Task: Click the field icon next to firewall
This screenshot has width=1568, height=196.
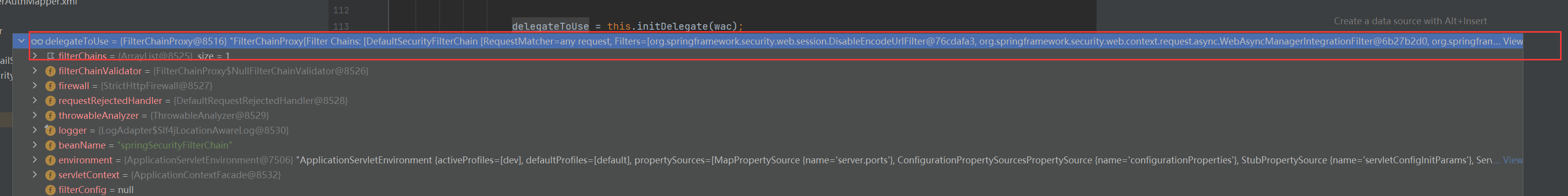Action: click(51, 87)
